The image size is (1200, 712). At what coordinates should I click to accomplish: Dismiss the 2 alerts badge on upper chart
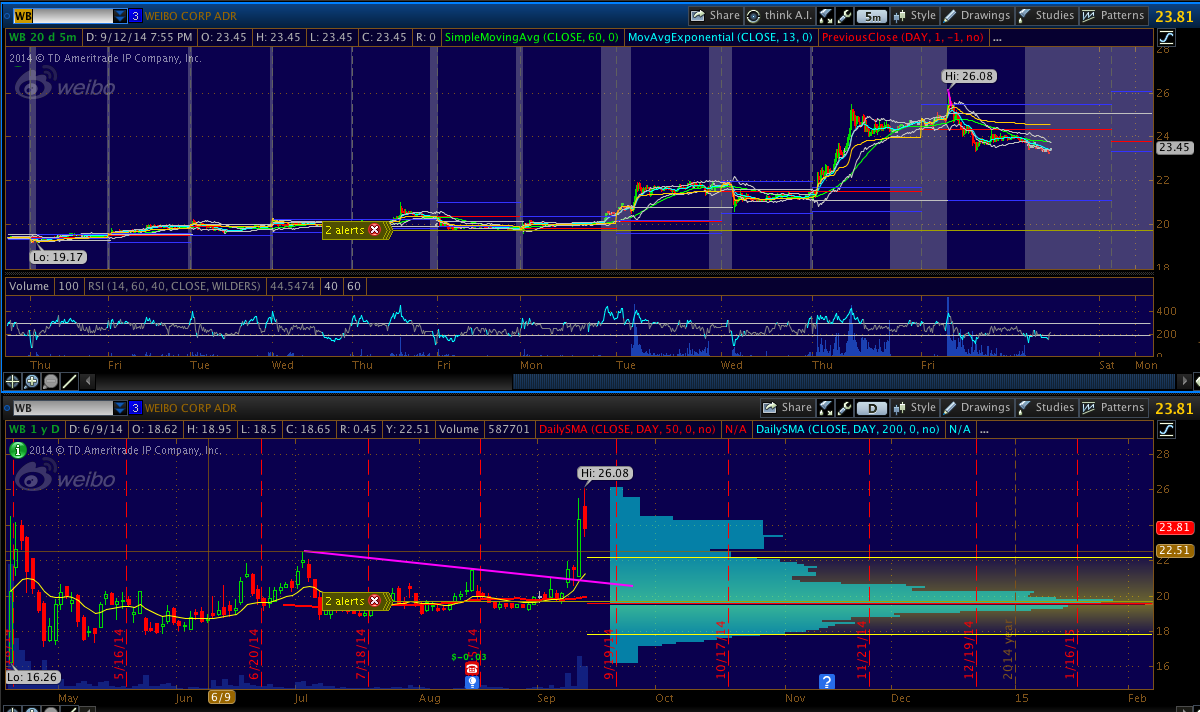coord(375,230)
